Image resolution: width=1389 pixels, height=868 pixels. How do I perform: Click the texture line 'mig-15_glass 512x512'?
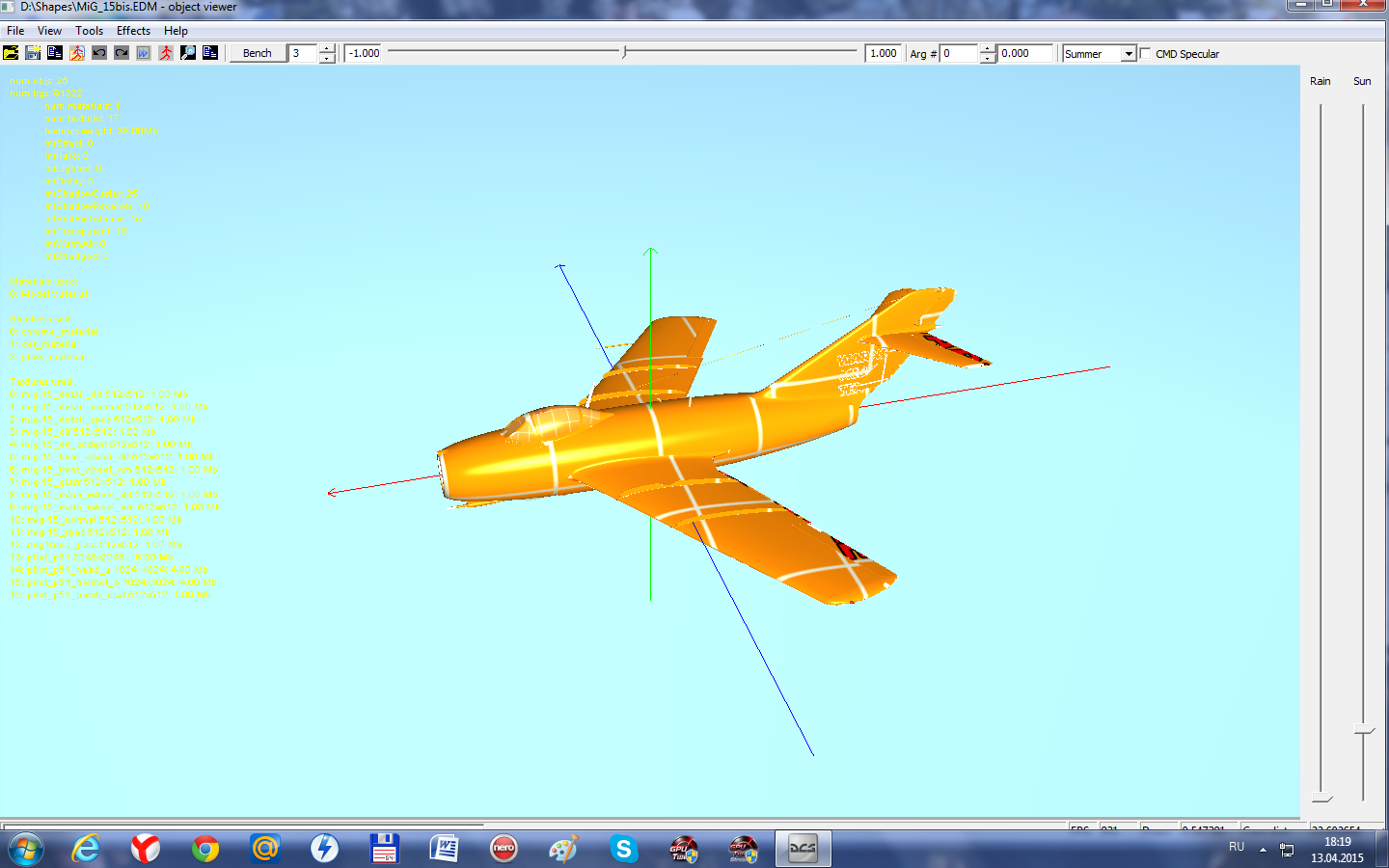[88, 482]
